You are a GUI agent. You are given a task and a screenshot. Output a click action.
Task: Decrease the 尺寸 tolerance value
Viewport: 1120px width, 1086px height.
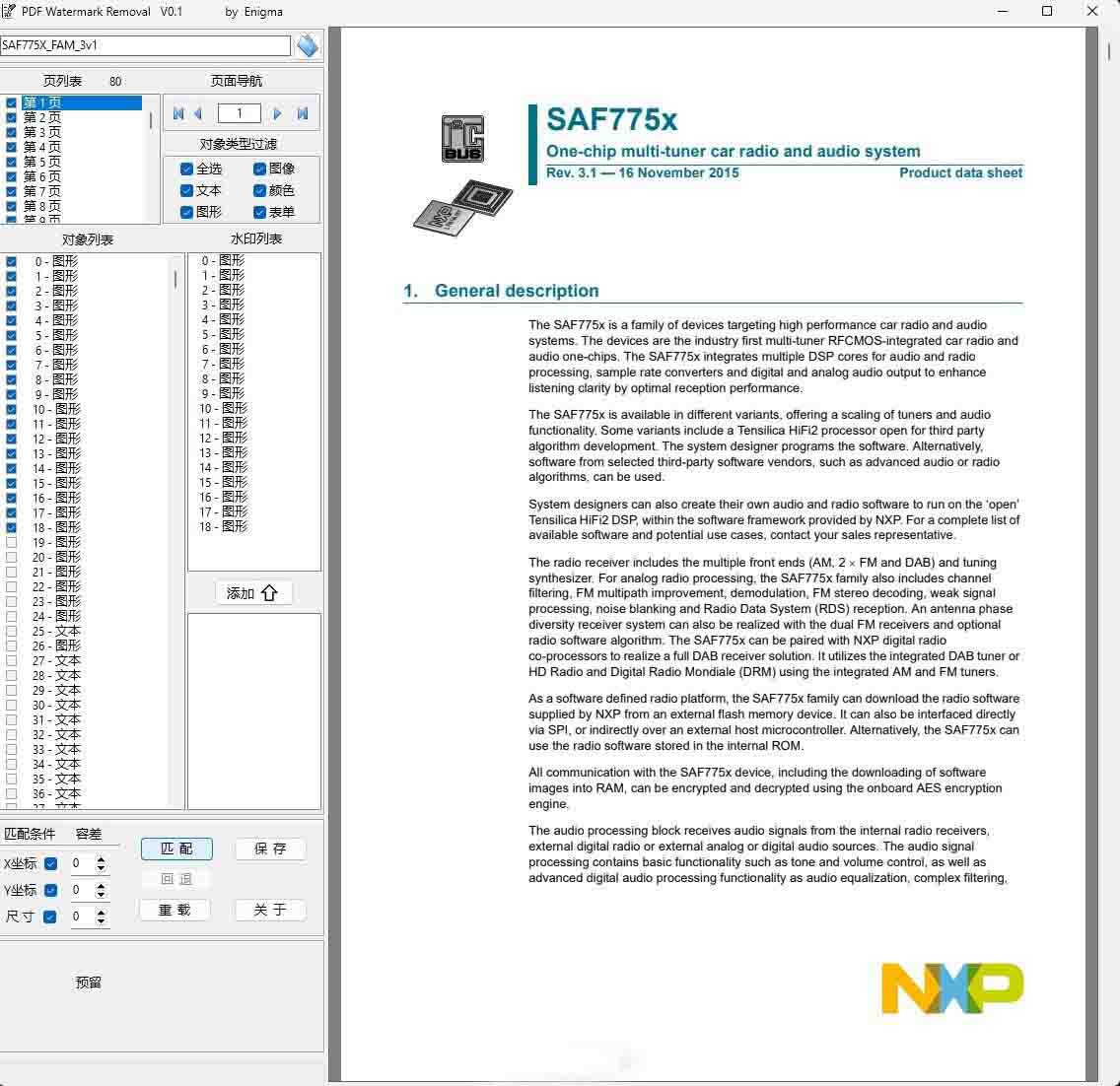click(101, 921)
